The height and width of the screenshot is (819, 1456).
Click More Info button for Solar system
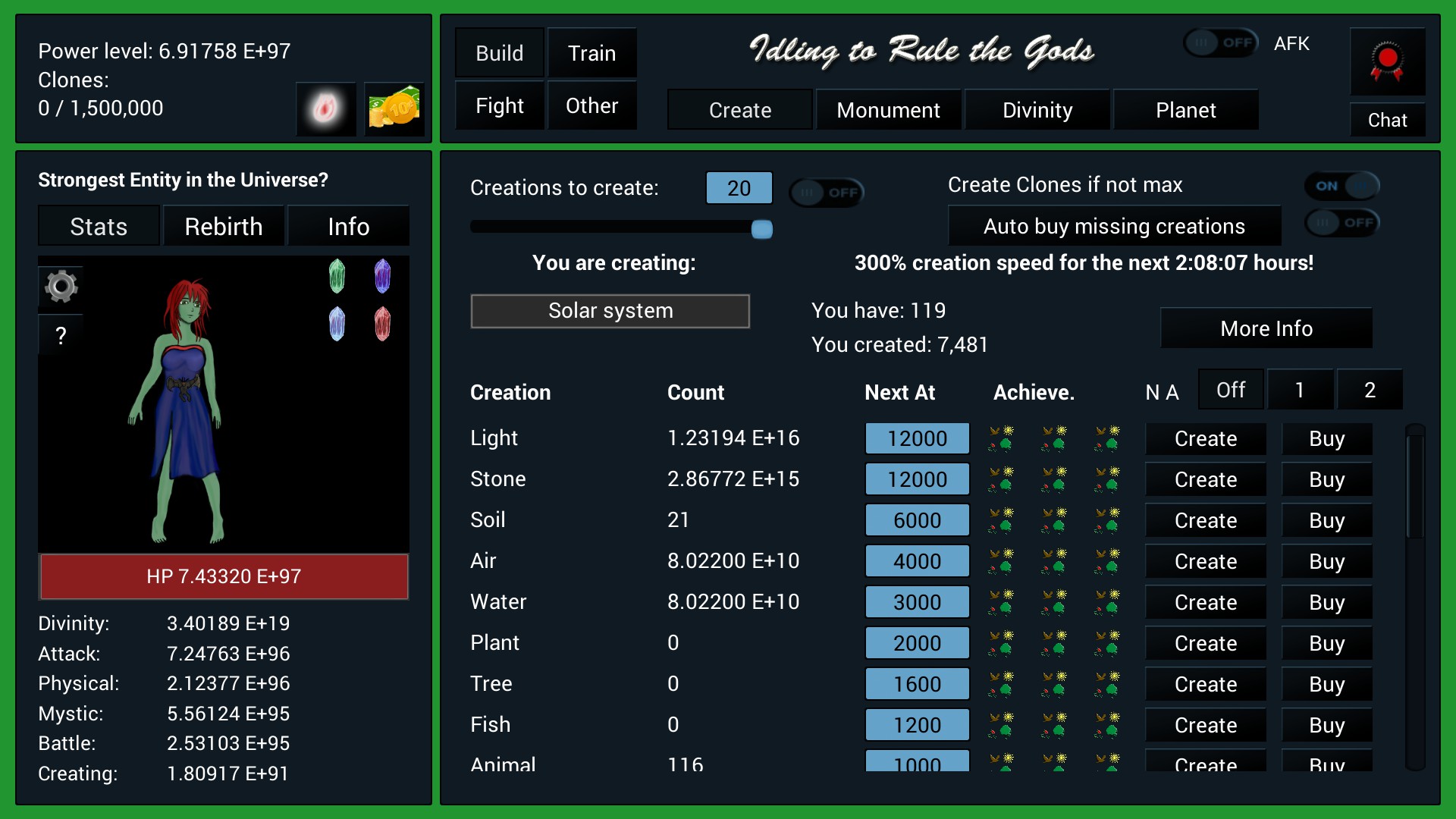pyautogui.click(x=1265, y=327)
